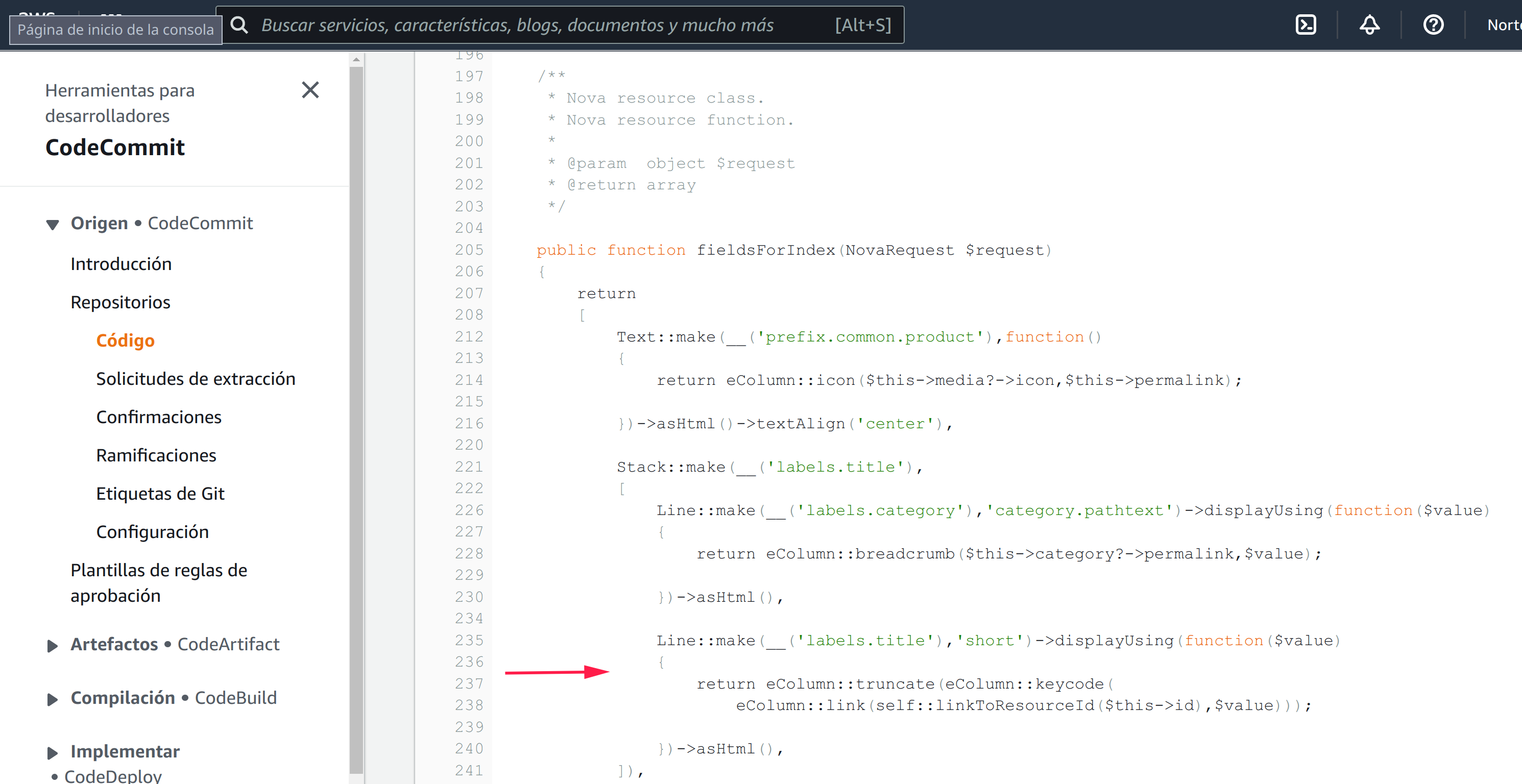Close the CodeCommit side panel with the X
Screen dimensions: 1522x784
click(x=310, y=90)
